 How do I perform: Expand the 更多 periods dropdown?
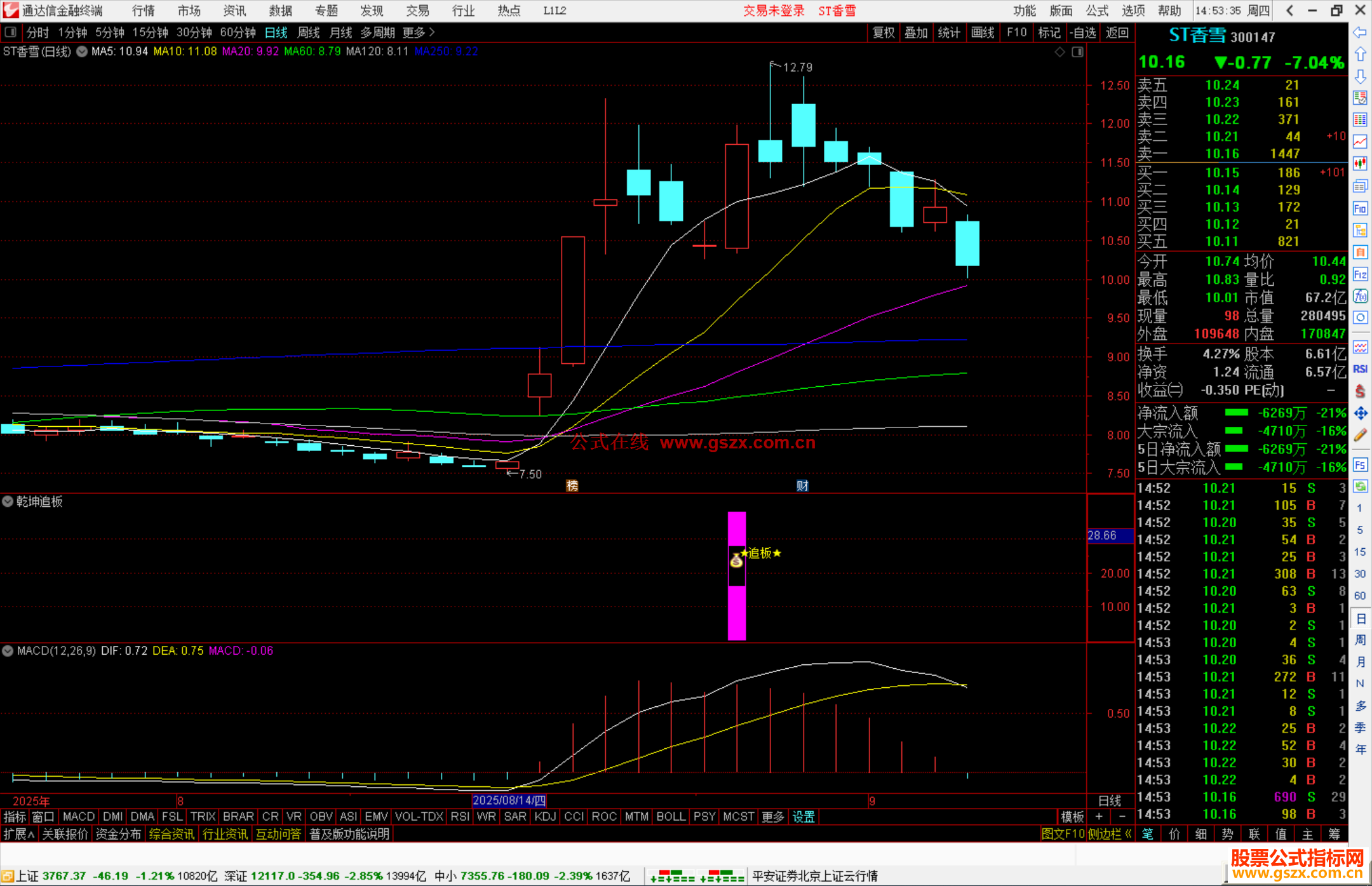click(x=419, y=32)
